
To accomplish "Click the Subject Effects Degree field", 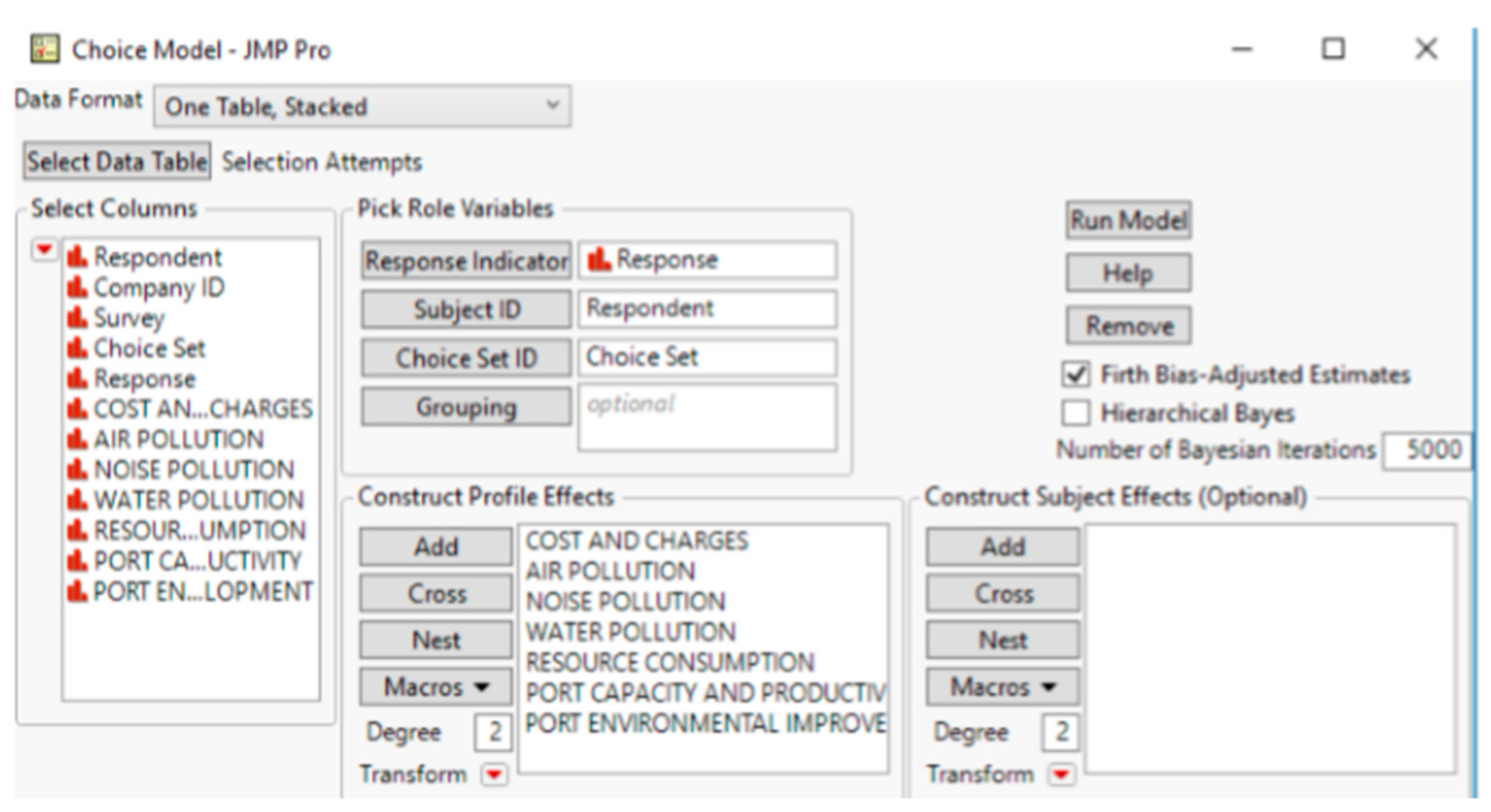I will coord(1060,732).
